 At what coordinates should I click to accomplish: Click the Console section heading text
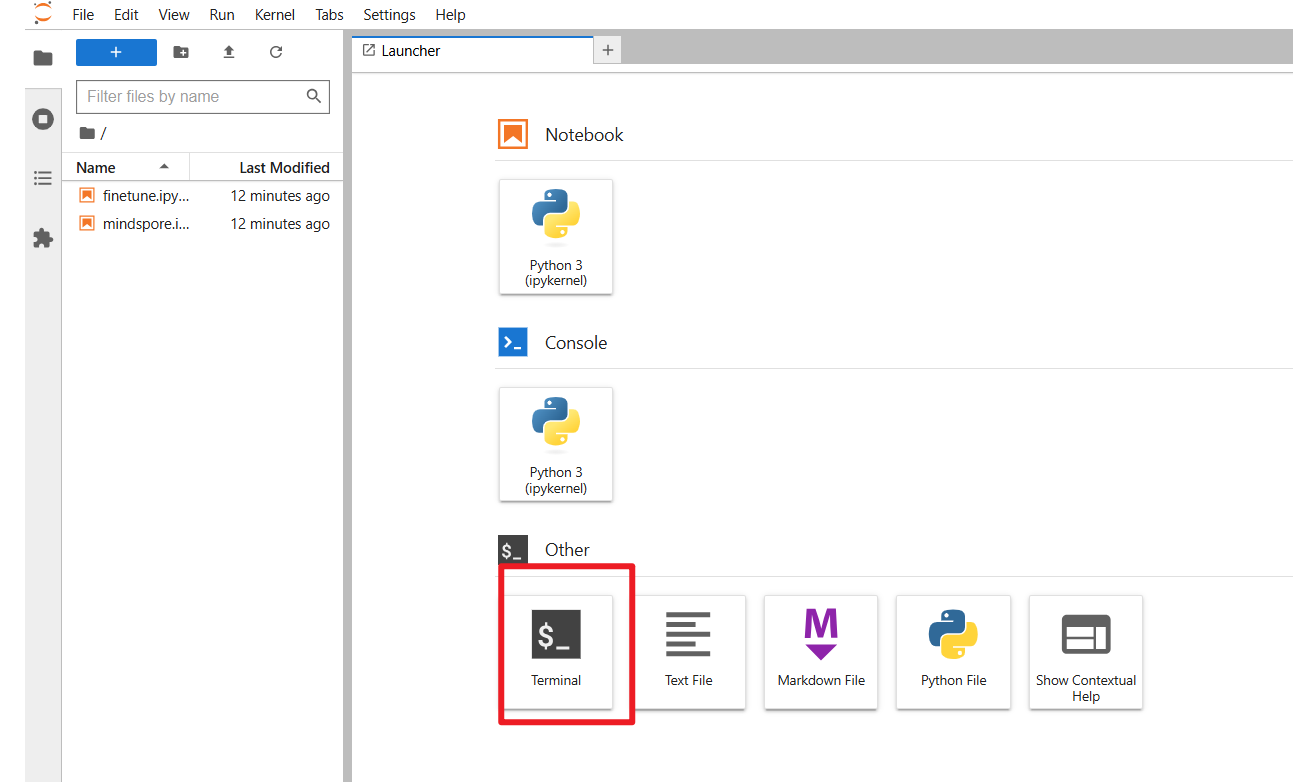[x=576, y=343]
